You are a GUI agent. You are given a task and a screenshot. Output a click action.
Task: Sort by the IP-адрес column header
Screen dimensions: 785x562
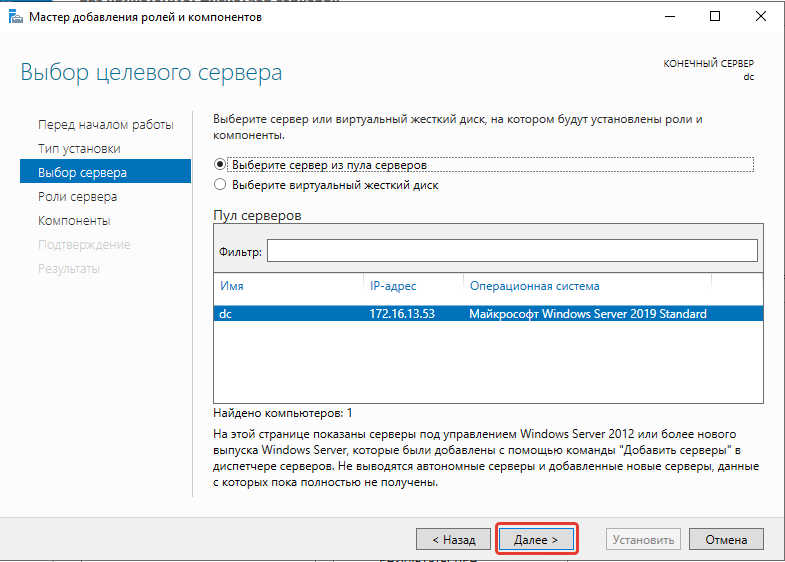(393, 286)
